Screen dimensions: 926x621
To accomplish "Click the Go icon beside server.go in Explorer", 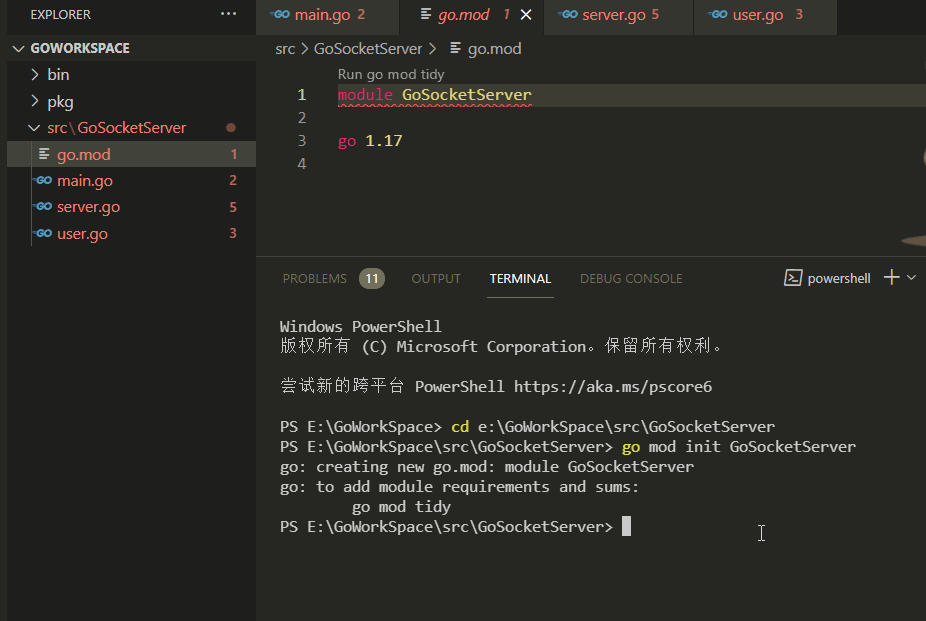I will [44, 207].
